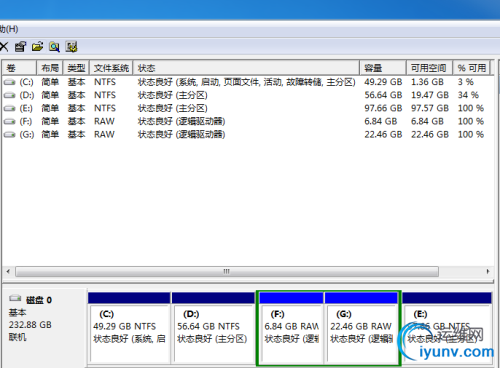The width and height of the screenshot is (500, 368).
Task: Sort by the 可用空间 column header
Action: click(x=429, y=68)
